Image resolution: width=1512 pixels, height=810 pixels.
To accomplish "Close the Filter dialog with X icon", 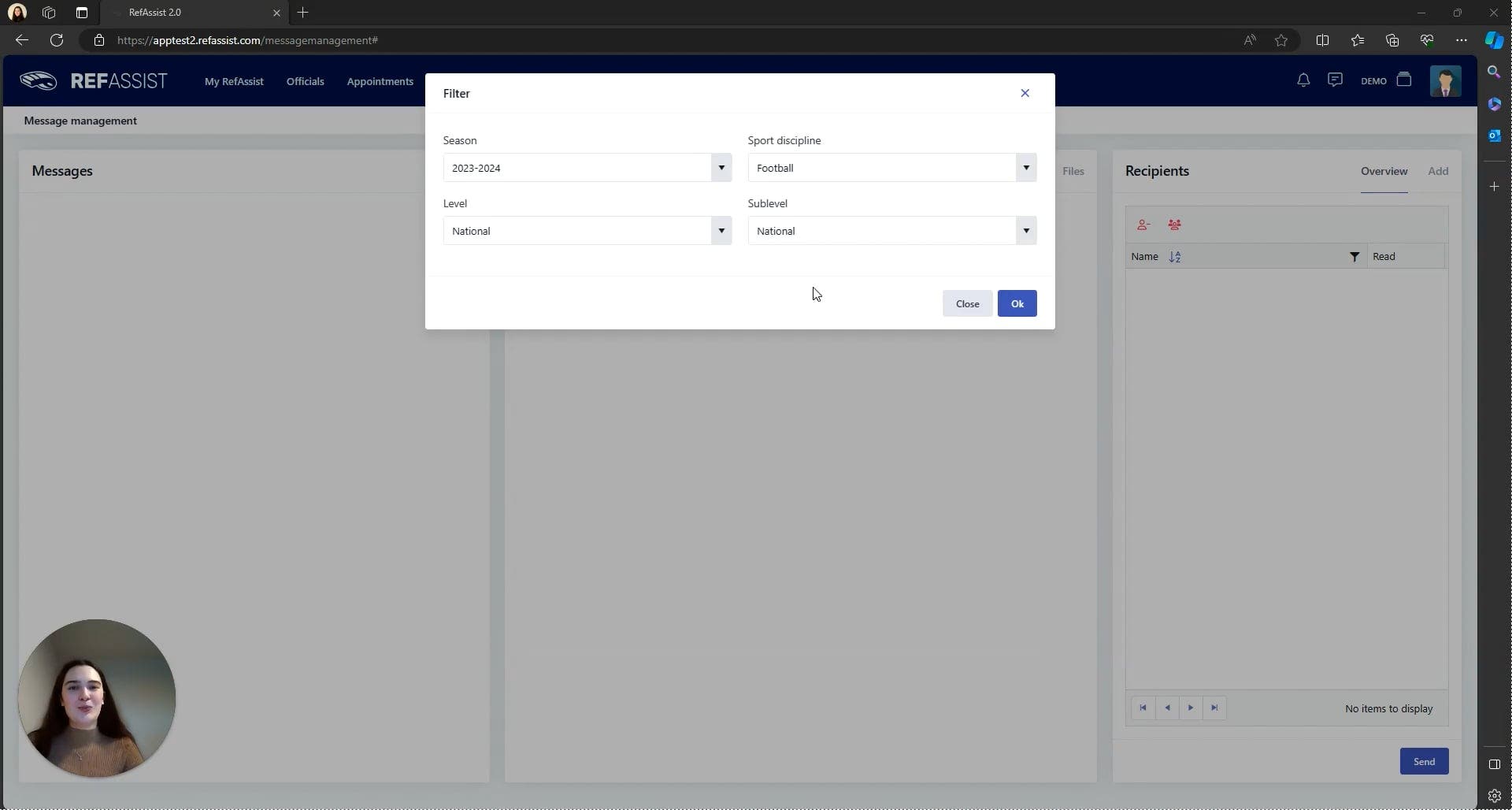I will (1025, 93).
